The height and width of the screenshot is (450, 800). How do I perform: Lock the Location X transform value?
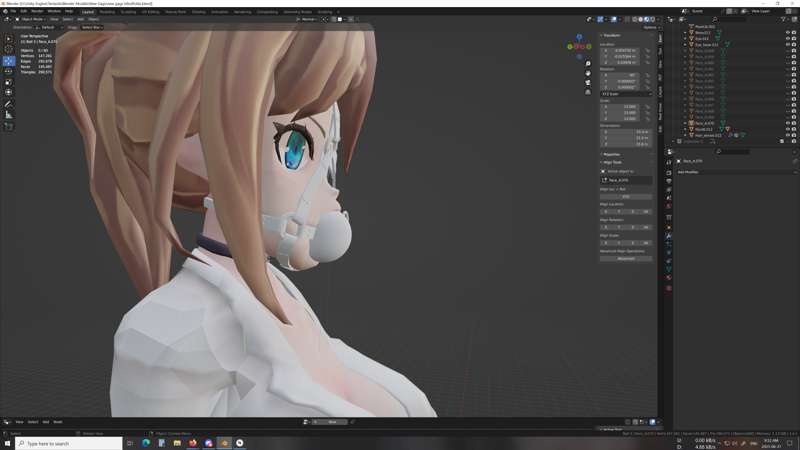coord(648,51)
